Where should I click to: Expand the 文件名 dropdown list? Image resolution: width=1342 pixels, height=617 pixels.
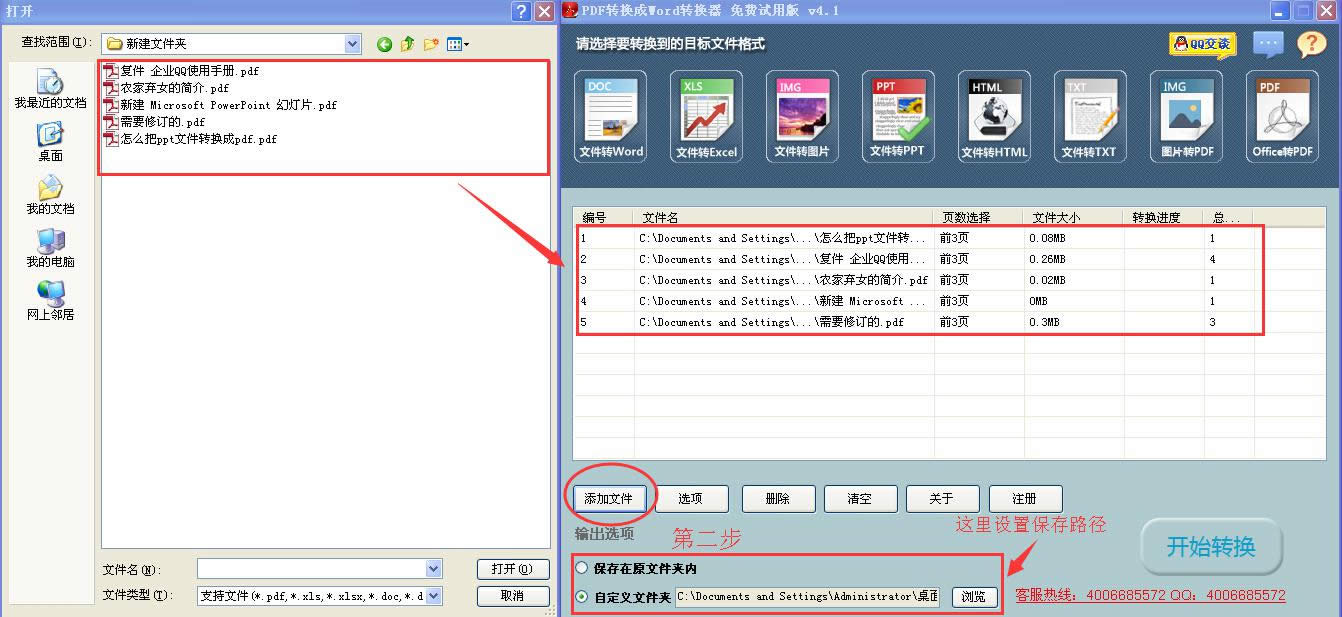coord(434,568)
